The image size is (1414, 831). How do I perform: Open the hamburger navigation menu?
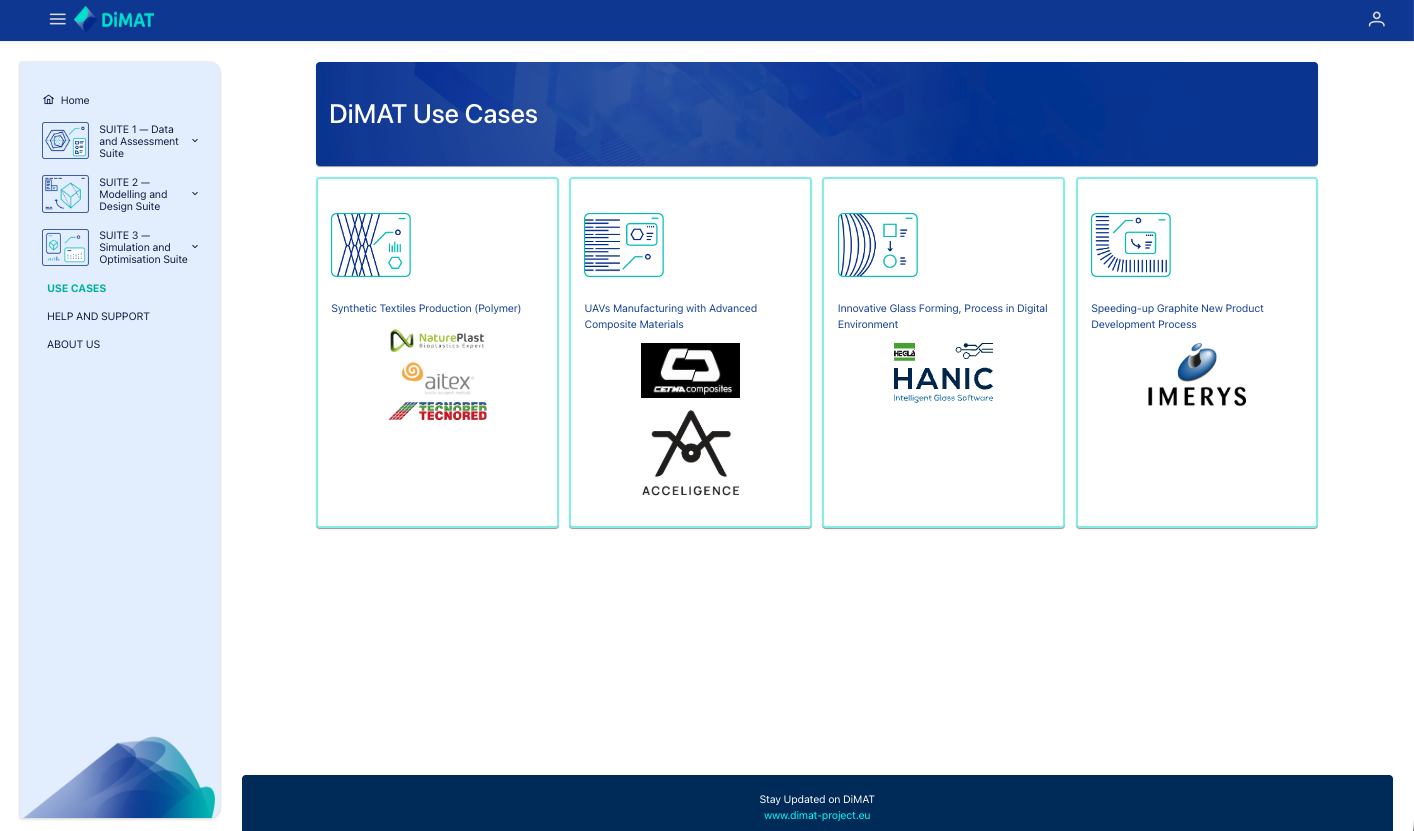point(58,19)
